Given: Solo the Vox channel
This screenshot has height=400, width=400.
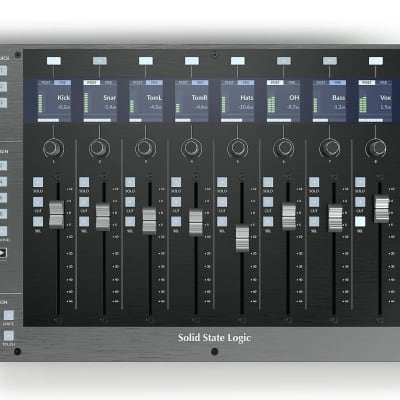Looking at the screenshot, I should click(360, 182).
